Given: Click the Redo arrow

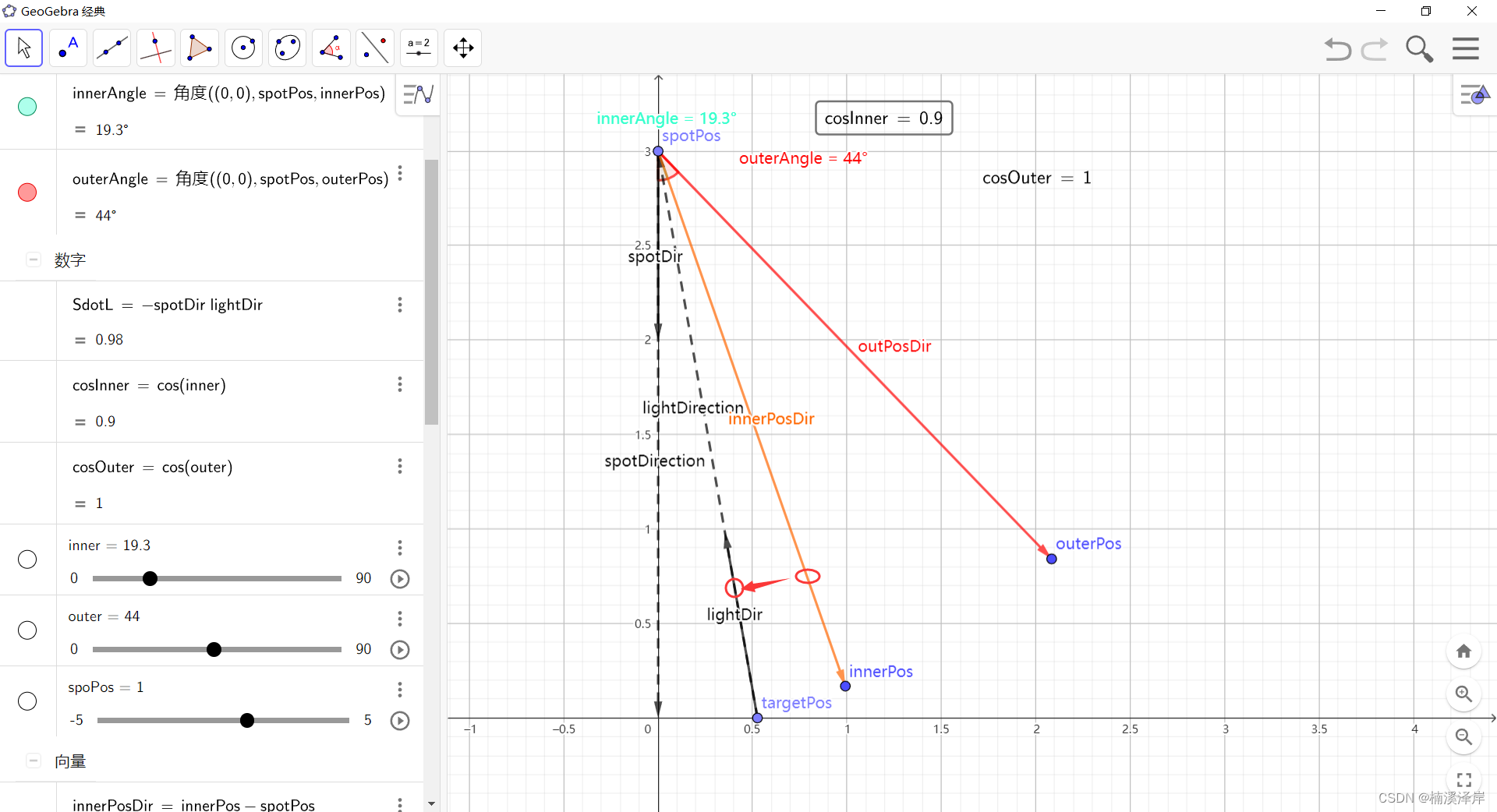Looking at the screenshot, I should pos(1375,49).
